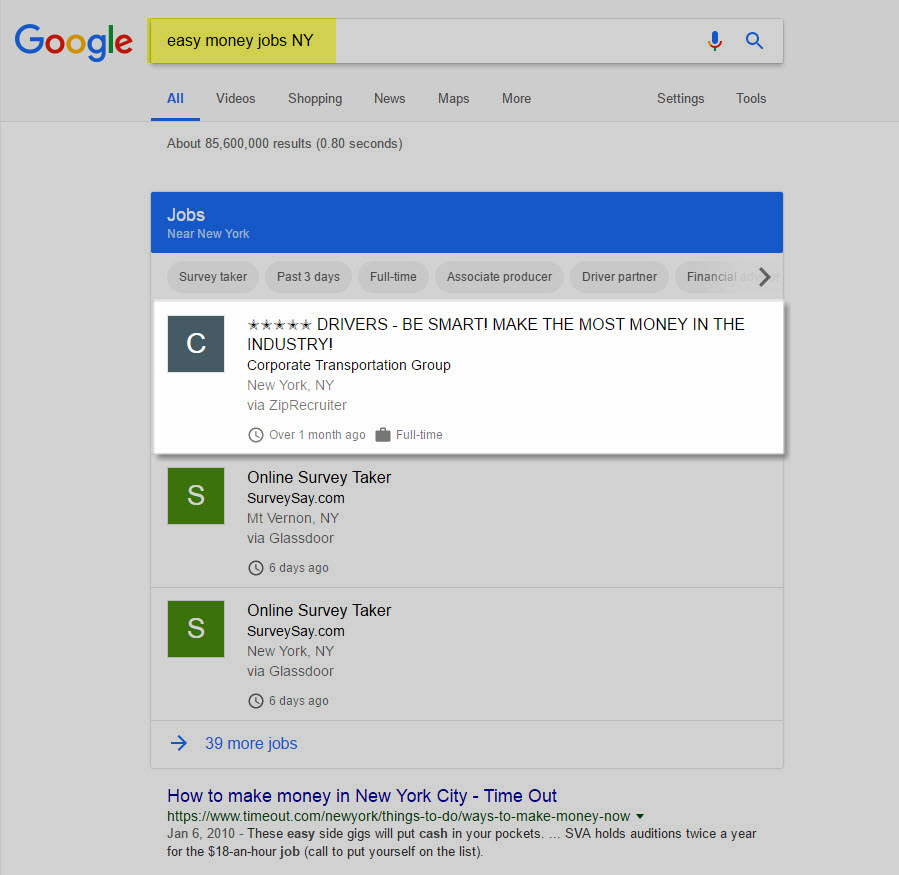
Task: Open the Tools option
Action: 751,99
